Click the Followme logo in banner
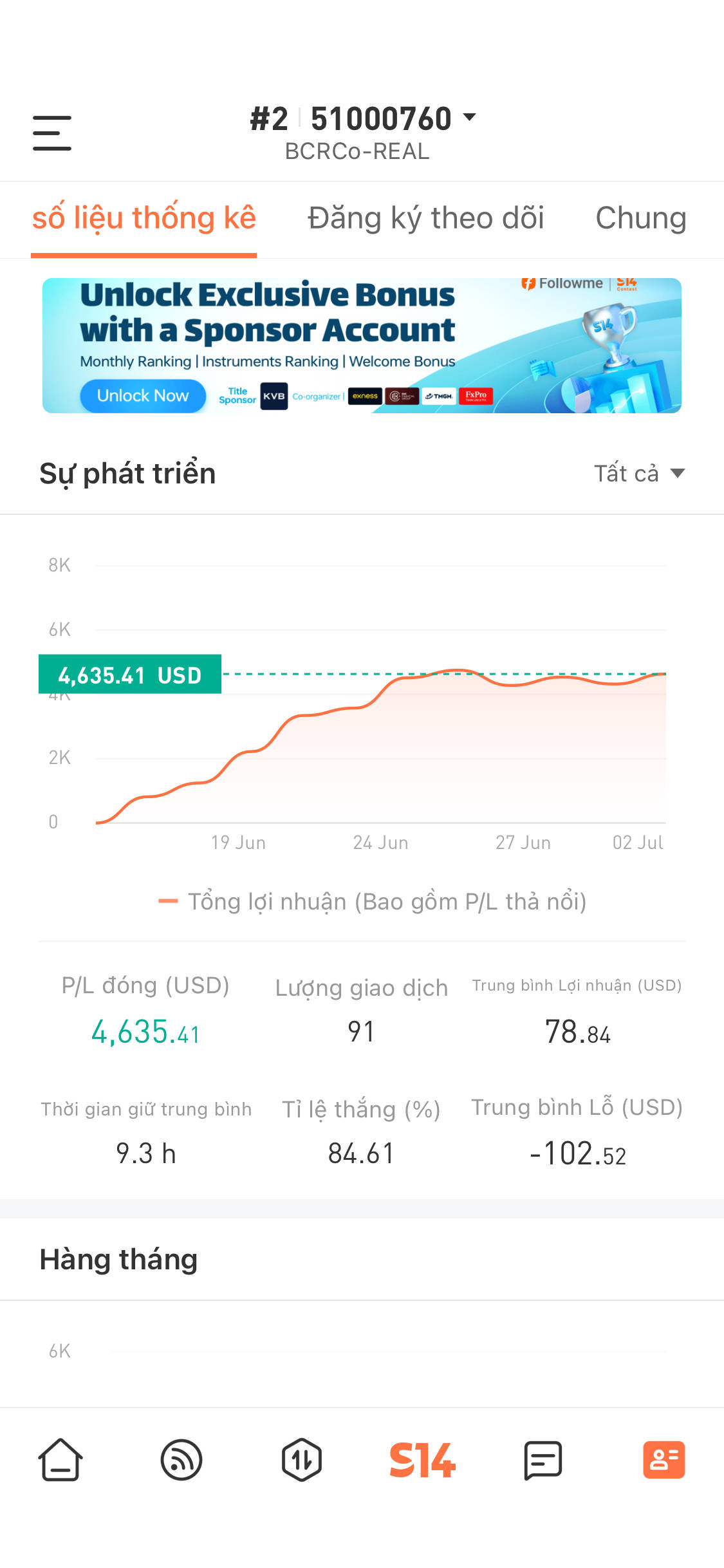The width and height of the screenshot is (724, 1568). click(562, 283)
